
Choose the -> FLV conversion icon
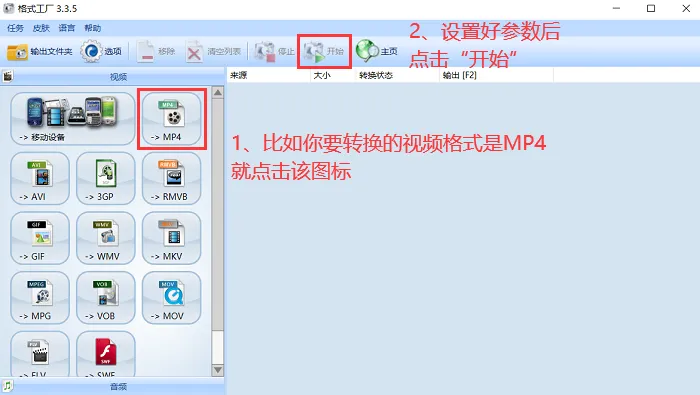click(40, 354)
